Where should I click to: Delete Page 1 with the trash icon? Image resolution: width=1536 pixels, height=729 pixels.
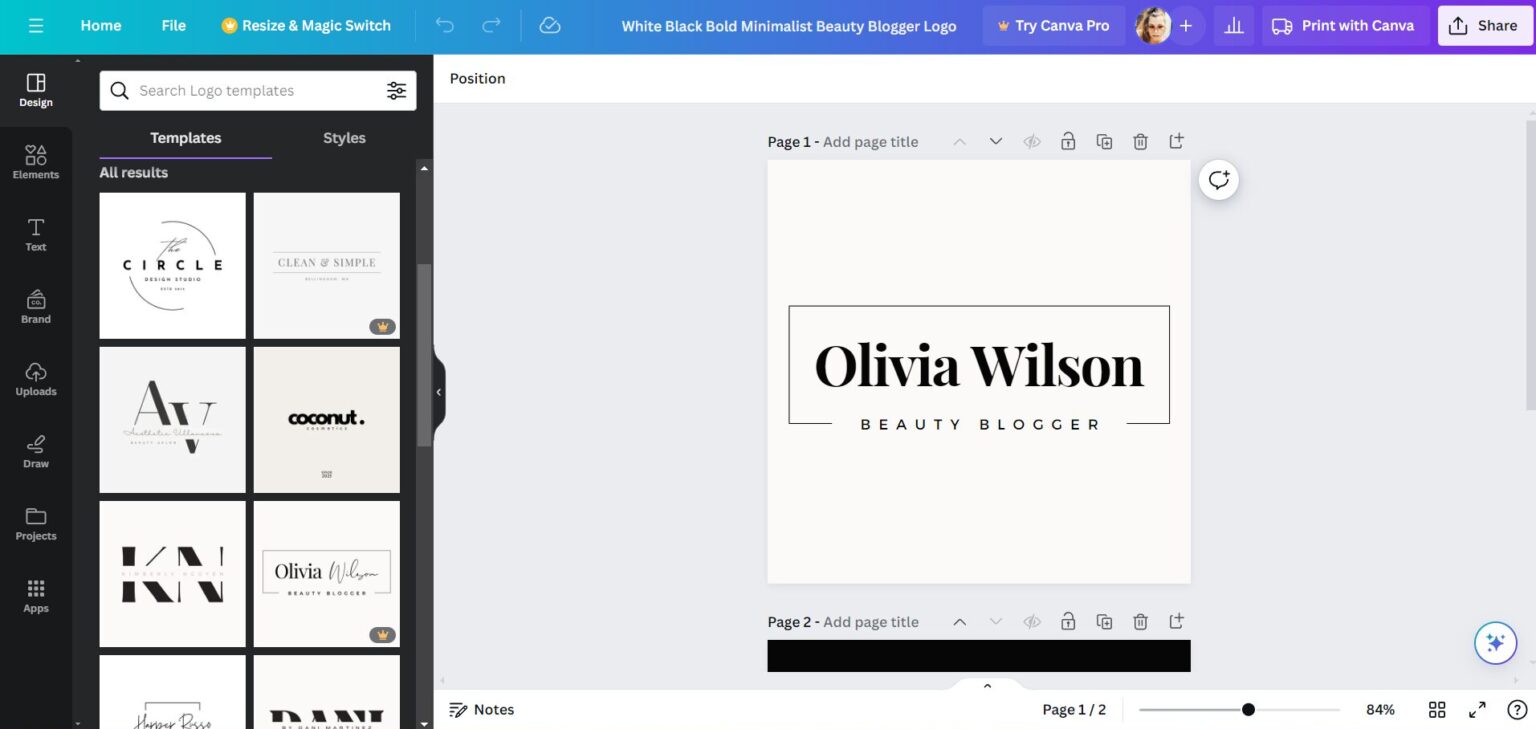(1140, 142)
